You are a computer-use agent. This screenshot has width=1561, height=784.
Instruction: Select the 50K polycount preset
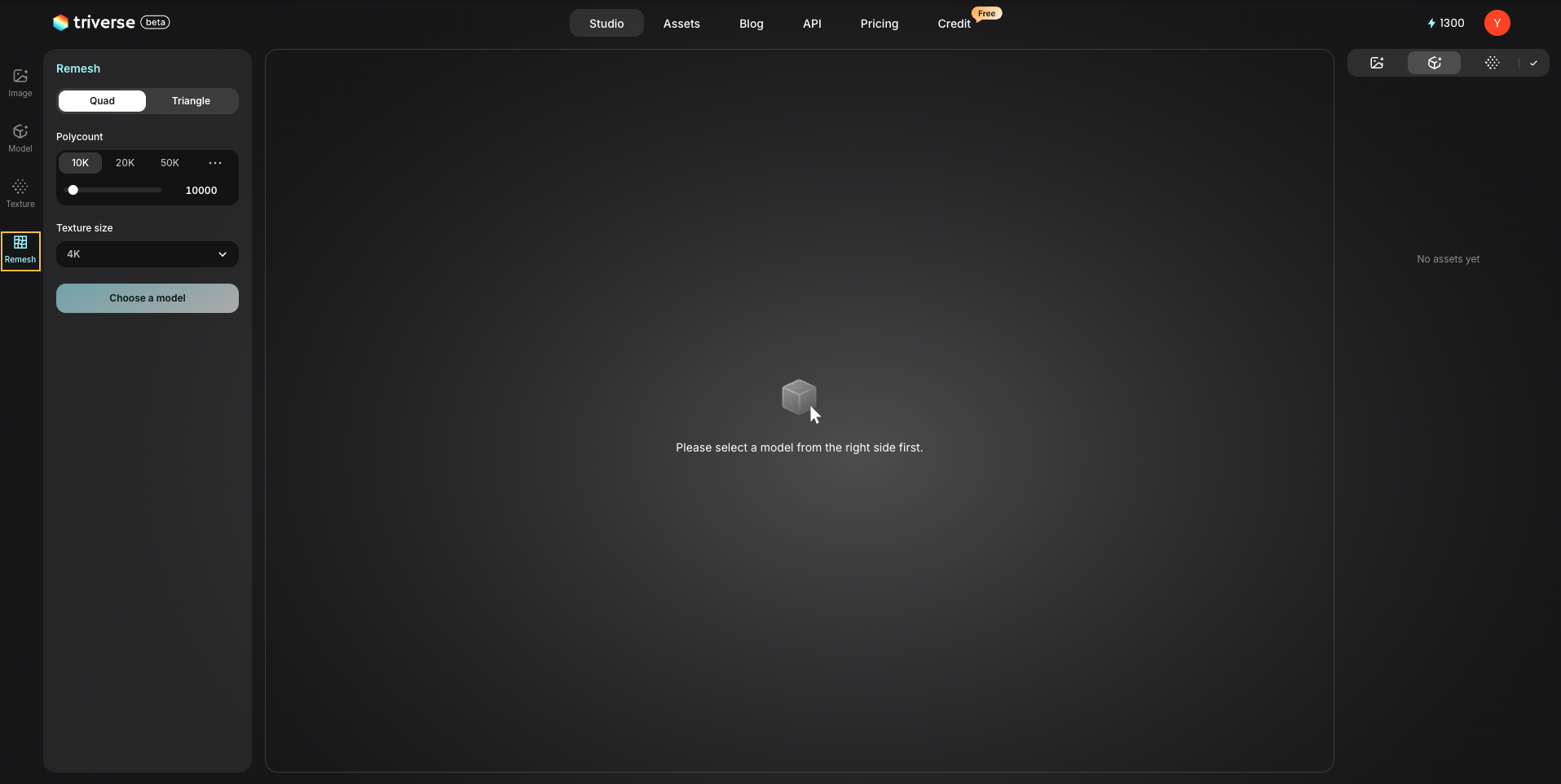point(170,163)
